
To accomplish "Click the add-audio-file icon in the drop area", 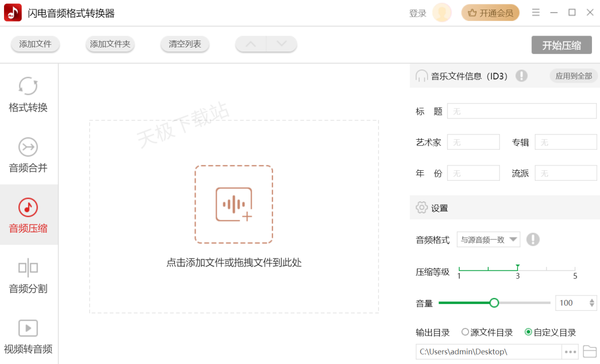I will click(x=234, y=204).
